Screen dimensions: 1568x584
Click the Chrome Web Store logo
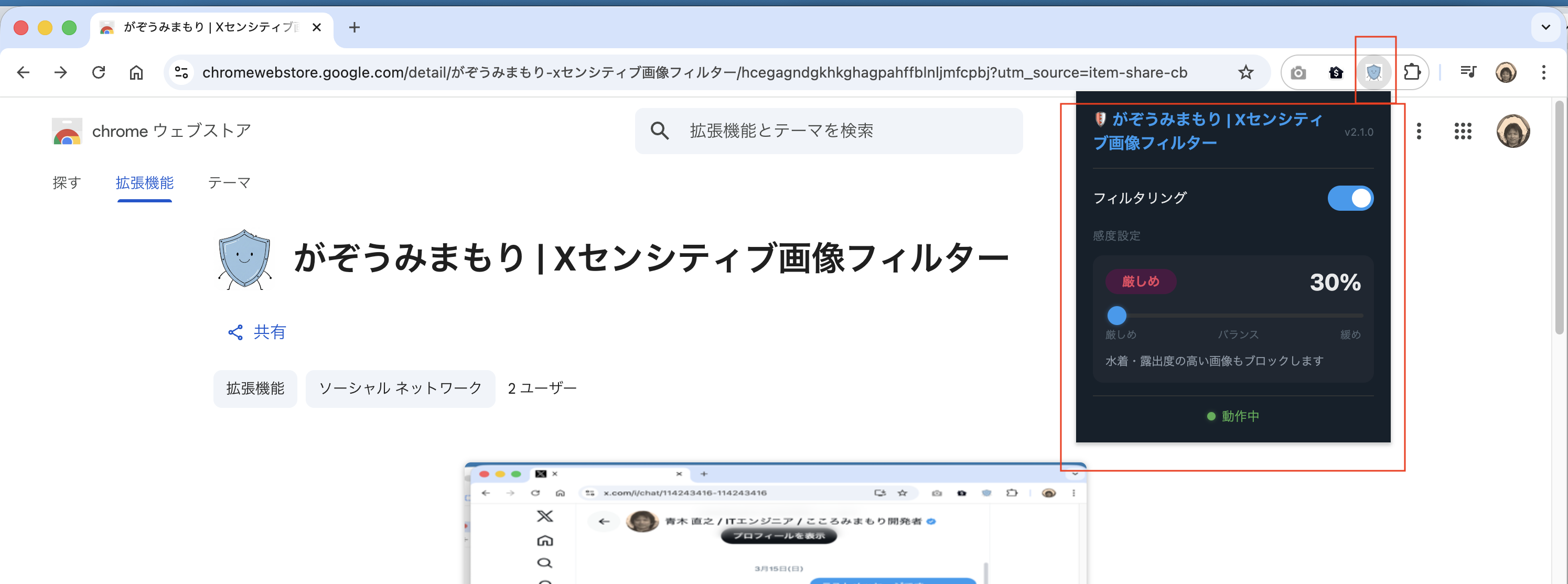(67, 131)
